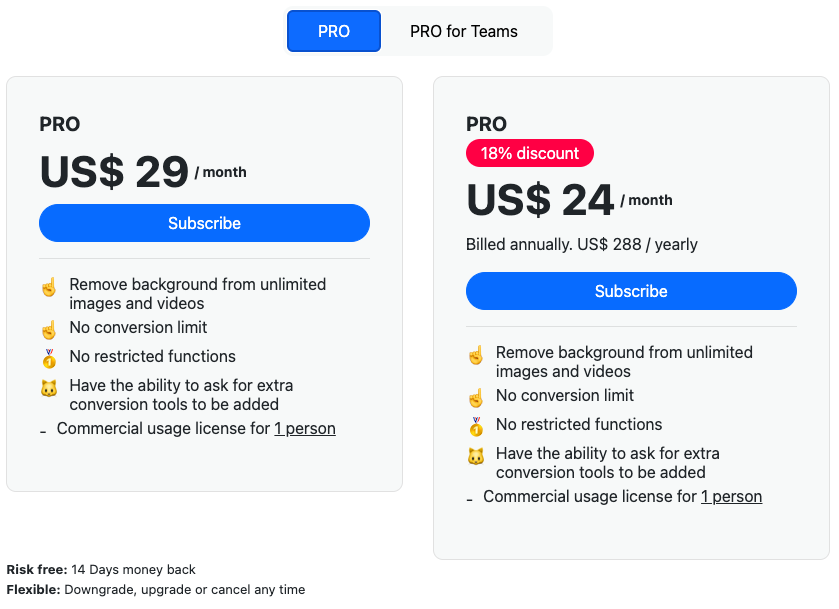839x609 pixels.
Task: Open the 1 person link in monthly plan
Action: pyautogui.click(x=305, y=429)
